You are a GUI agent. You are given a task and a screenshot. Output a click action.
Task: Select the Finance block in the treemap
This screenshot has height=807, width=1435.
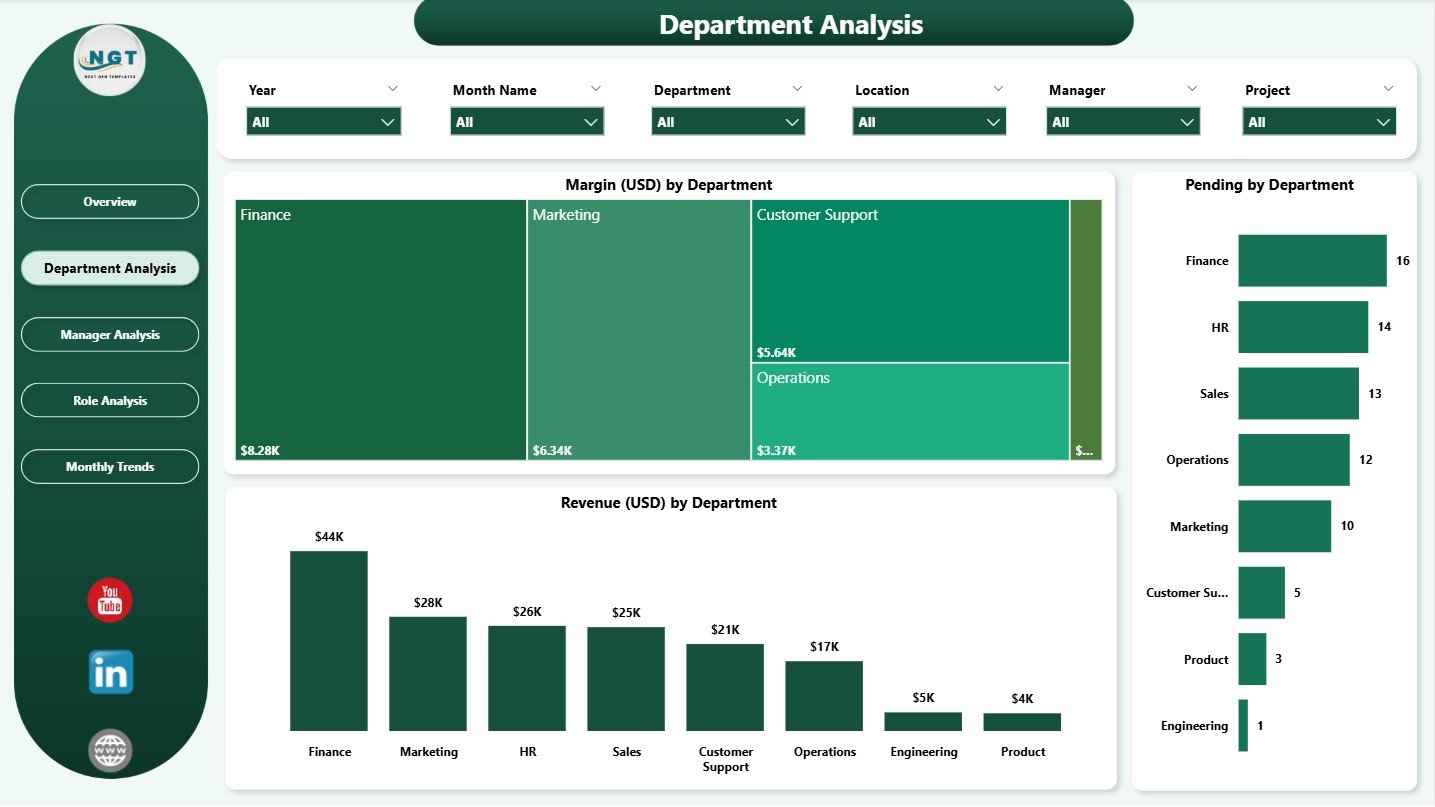[380, 330]
